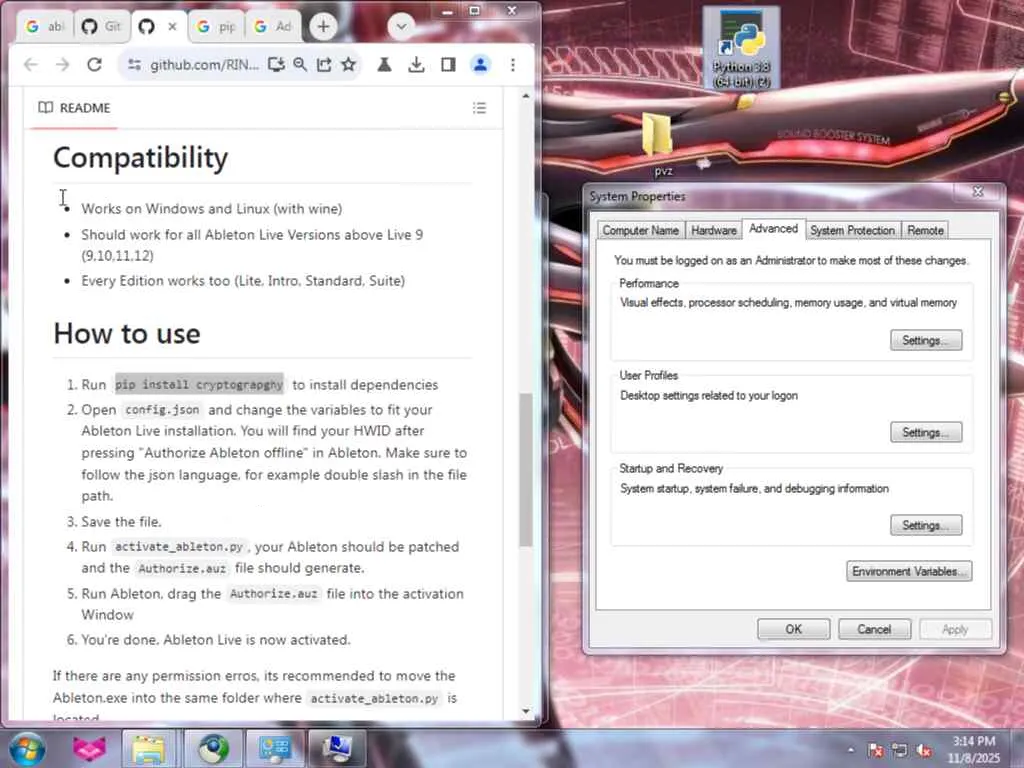Viewport: 1024px width, 768px height.
Task: Click the Compatibility heading
Action: (x=140, y=157)
